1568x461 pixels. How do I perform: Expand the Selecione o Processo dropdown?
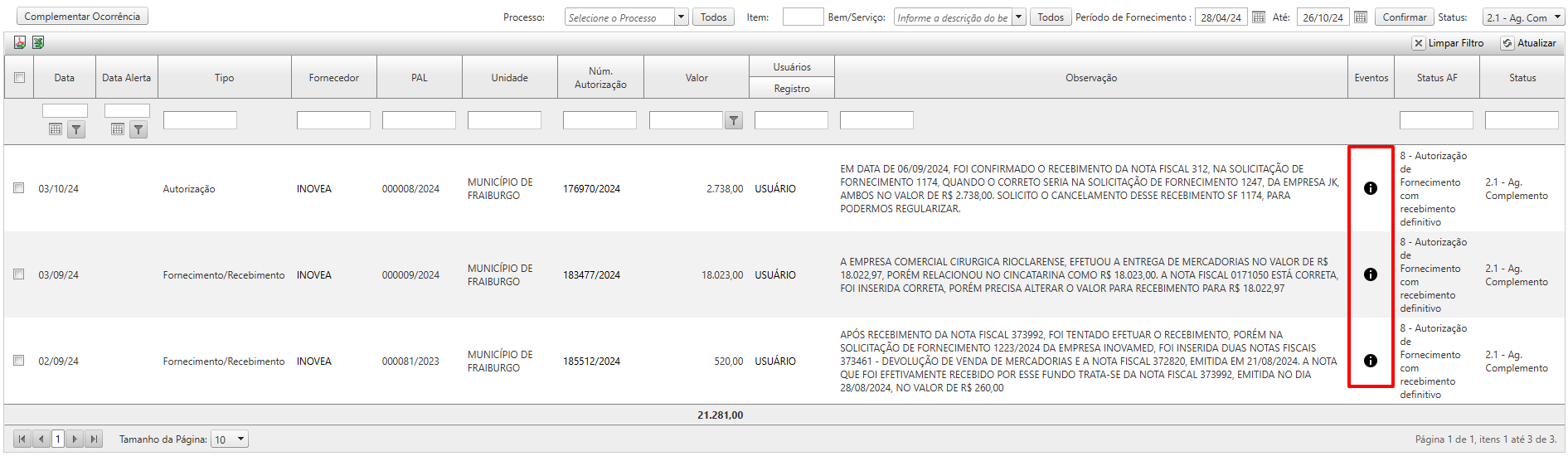point(681,17)
